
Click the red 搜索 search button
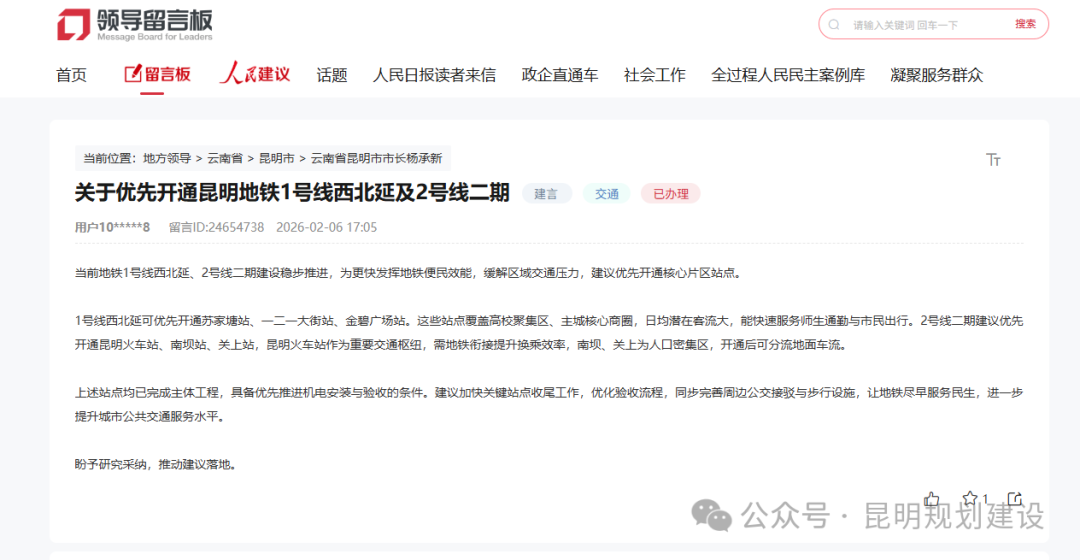[x=1025, y=24]
